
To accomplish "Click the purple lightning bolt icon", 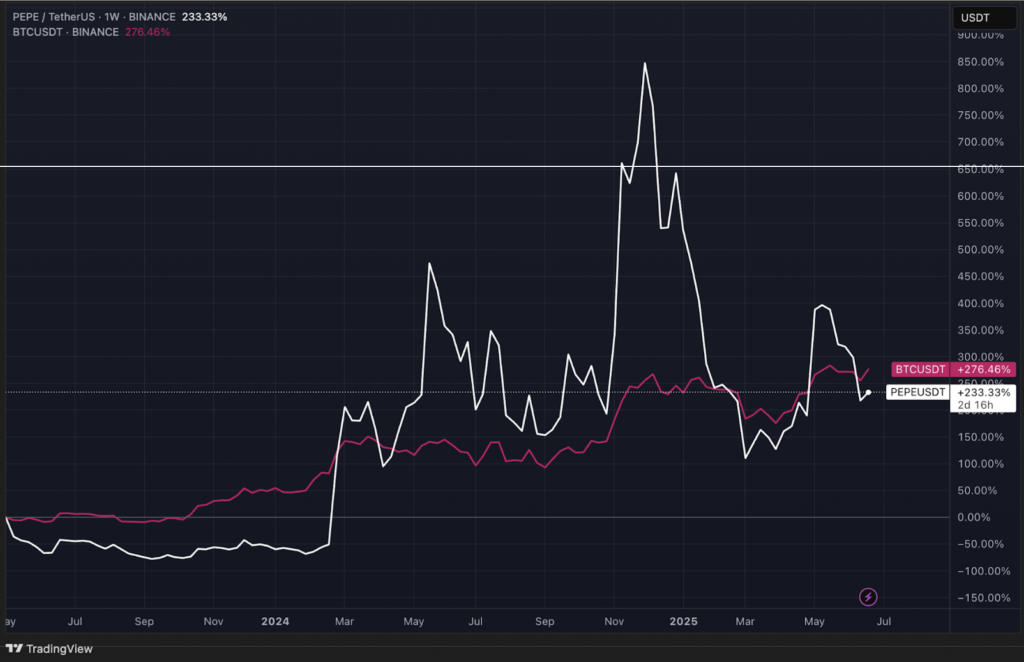I will click(868, 597).
